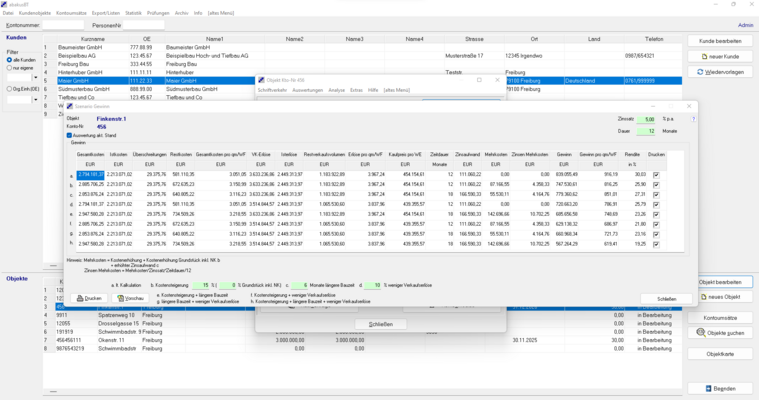Open the Vorschau print preview

click(x=131, y=298)
